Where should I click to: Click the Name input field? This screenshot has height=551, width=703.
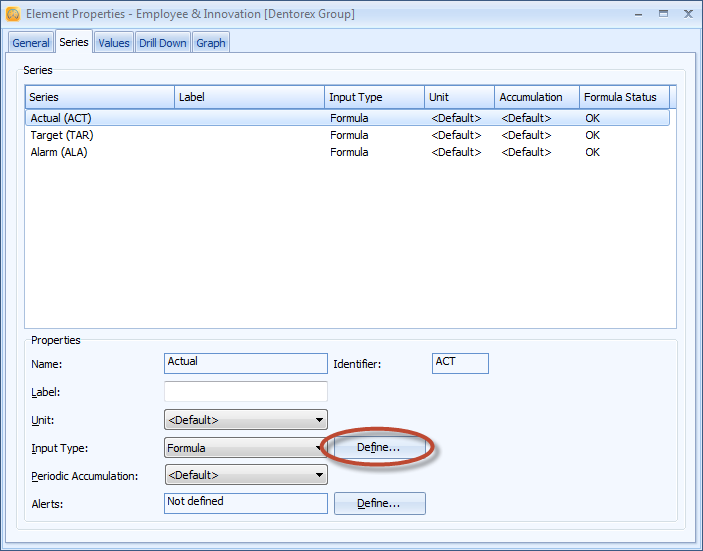pyautogui.click(x=245, y=363)
